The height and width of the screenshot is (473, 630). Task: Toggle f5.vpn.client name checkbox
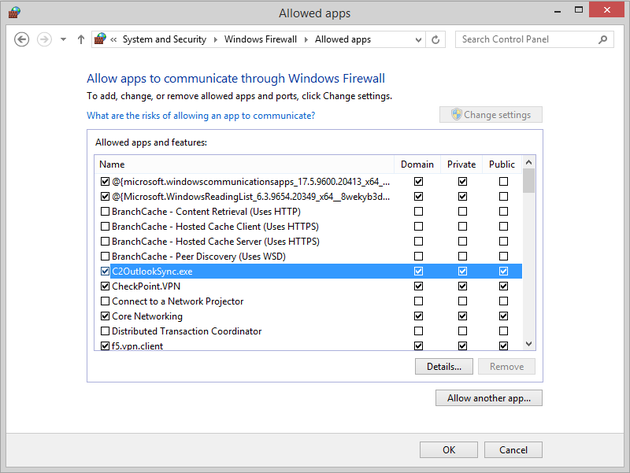105,346
